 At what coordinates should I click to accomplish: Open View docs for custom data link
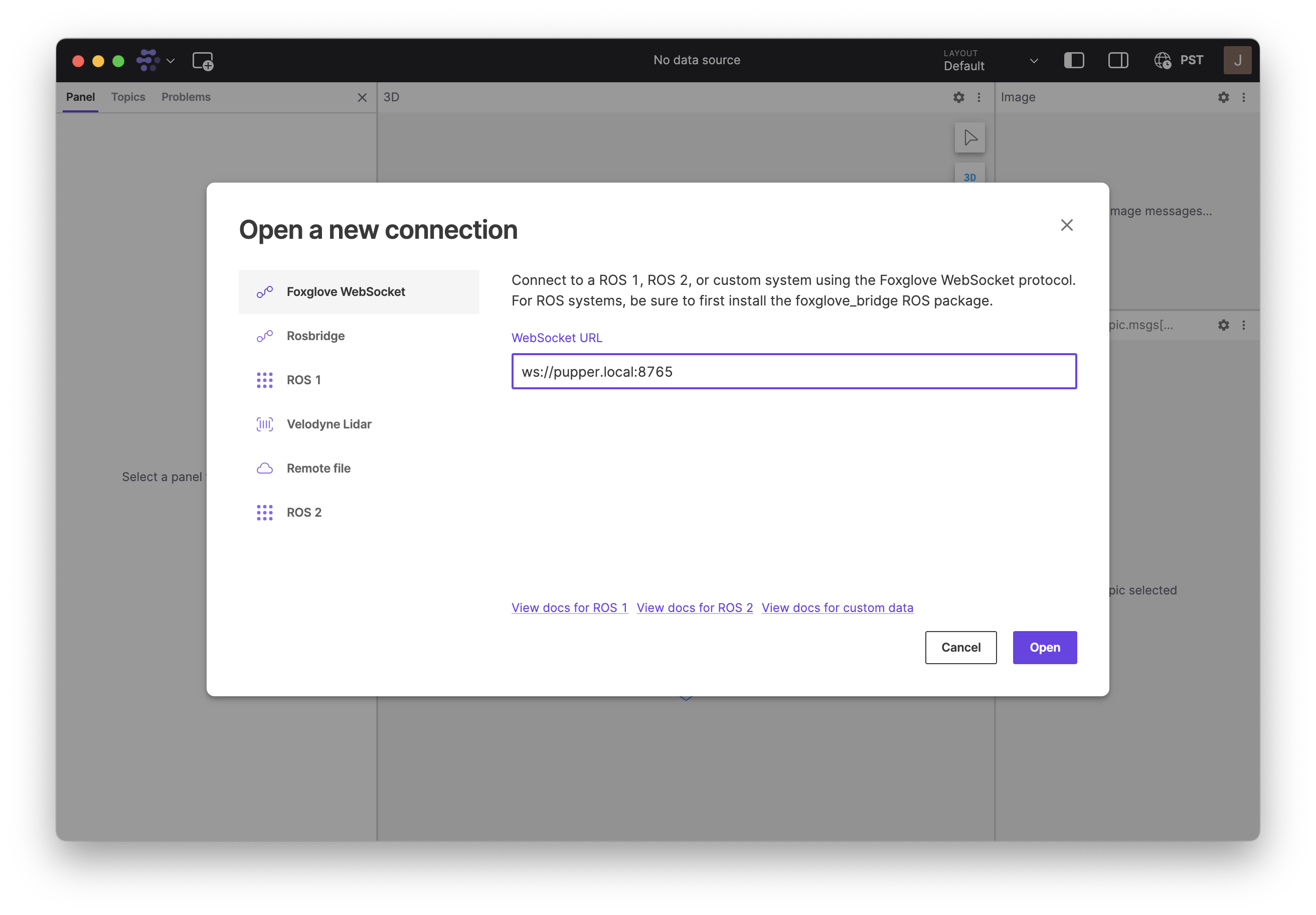[837, 607]
